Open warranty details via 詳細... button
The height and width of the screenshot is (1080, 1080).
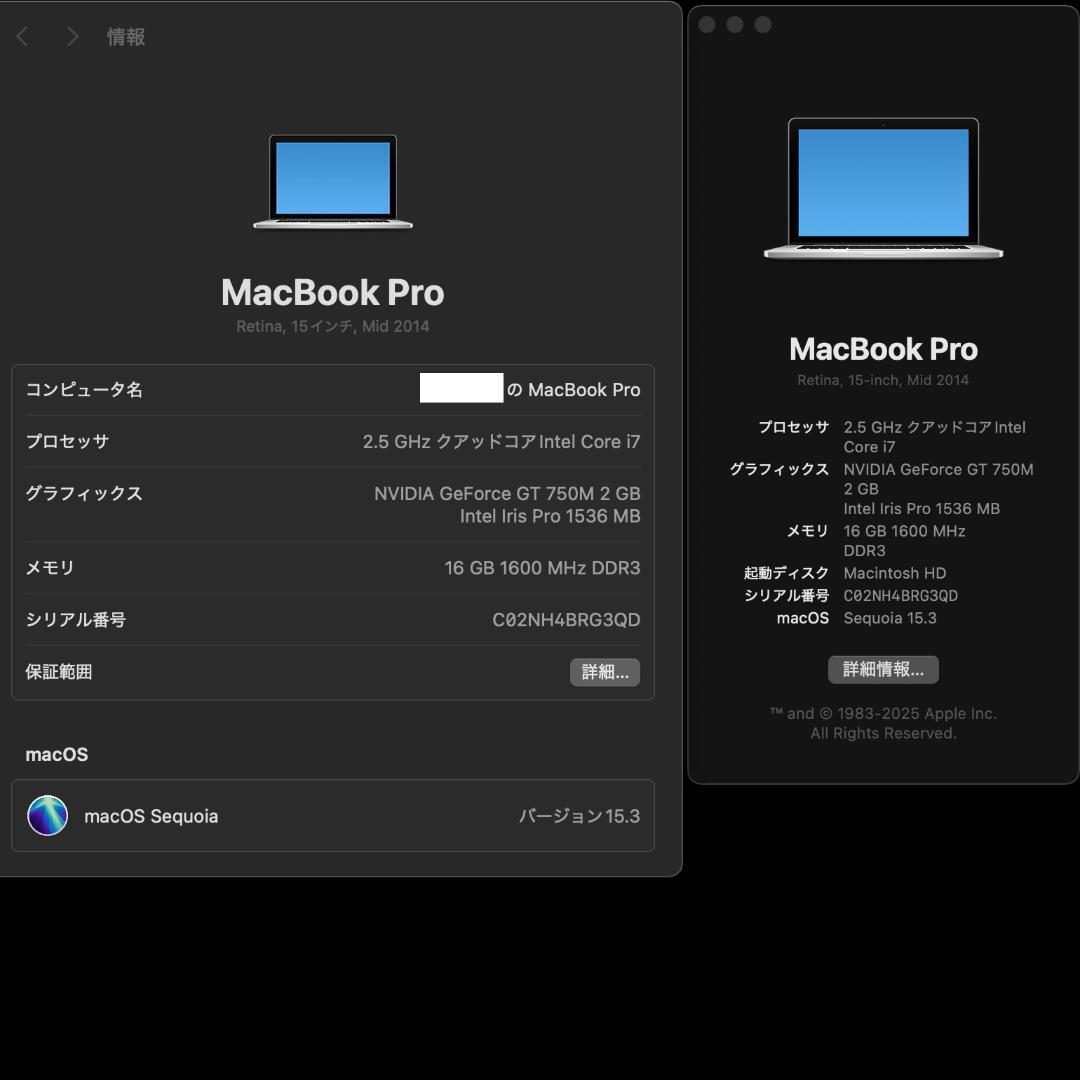point(604,672)
